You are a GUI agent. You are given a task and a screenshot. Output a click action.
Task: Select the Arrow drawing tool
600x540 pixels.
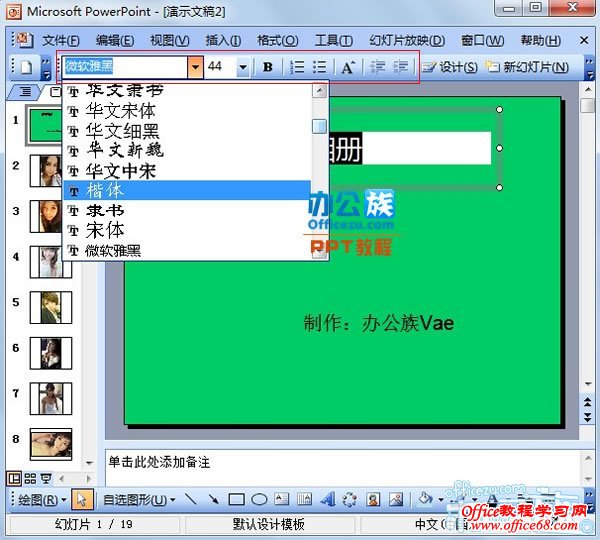tap(214, 499)
